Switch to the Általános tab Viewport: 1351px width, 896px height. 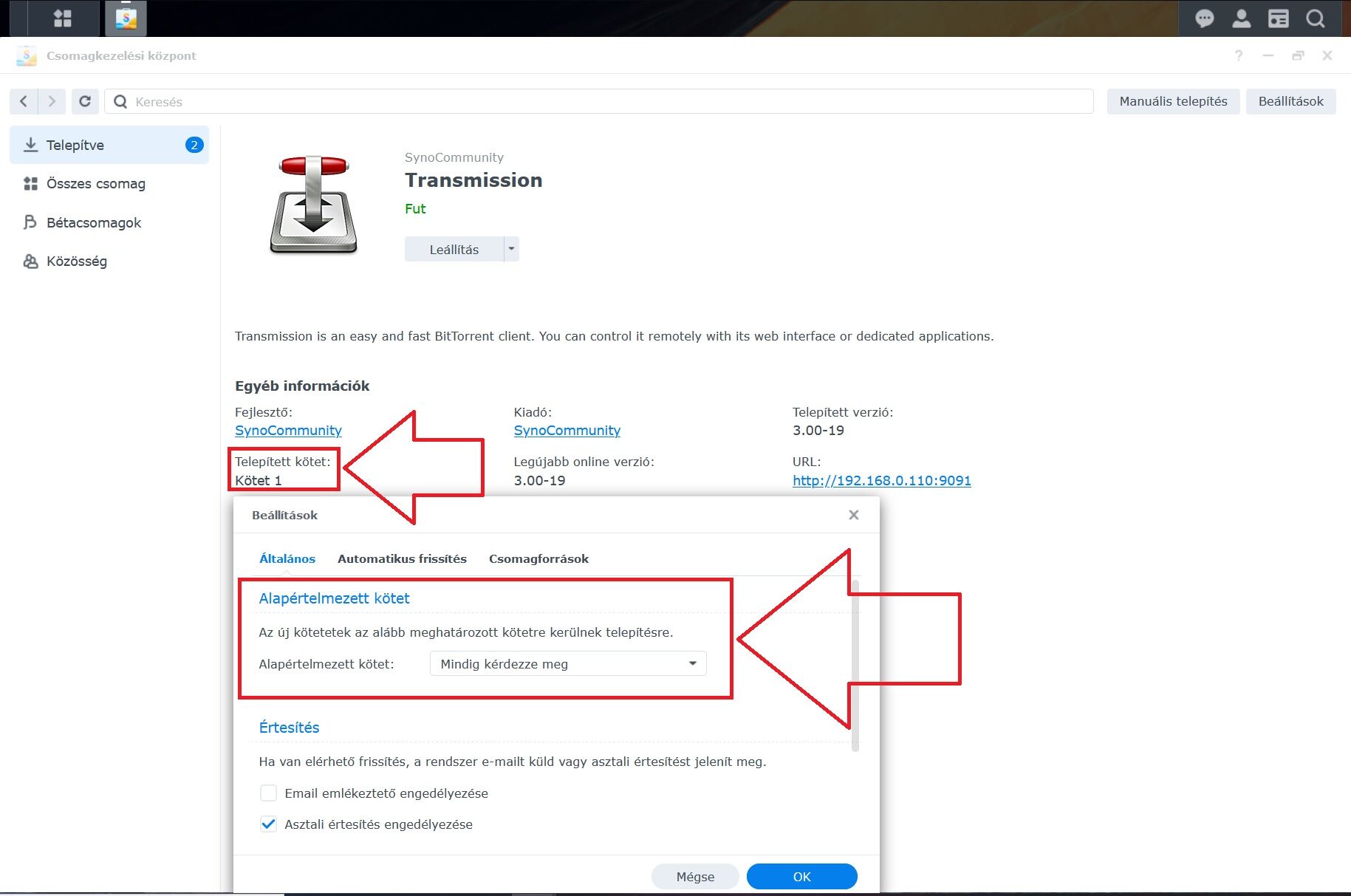pos(287,559)
